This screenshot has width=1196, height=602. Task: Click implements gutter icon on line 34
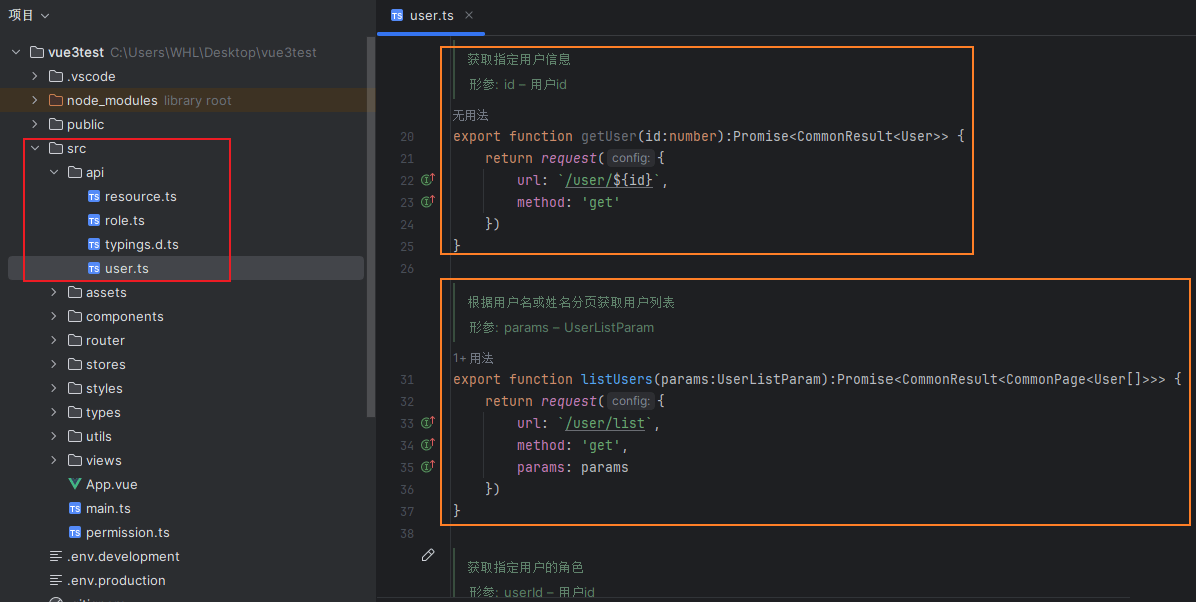click(428, 445)
